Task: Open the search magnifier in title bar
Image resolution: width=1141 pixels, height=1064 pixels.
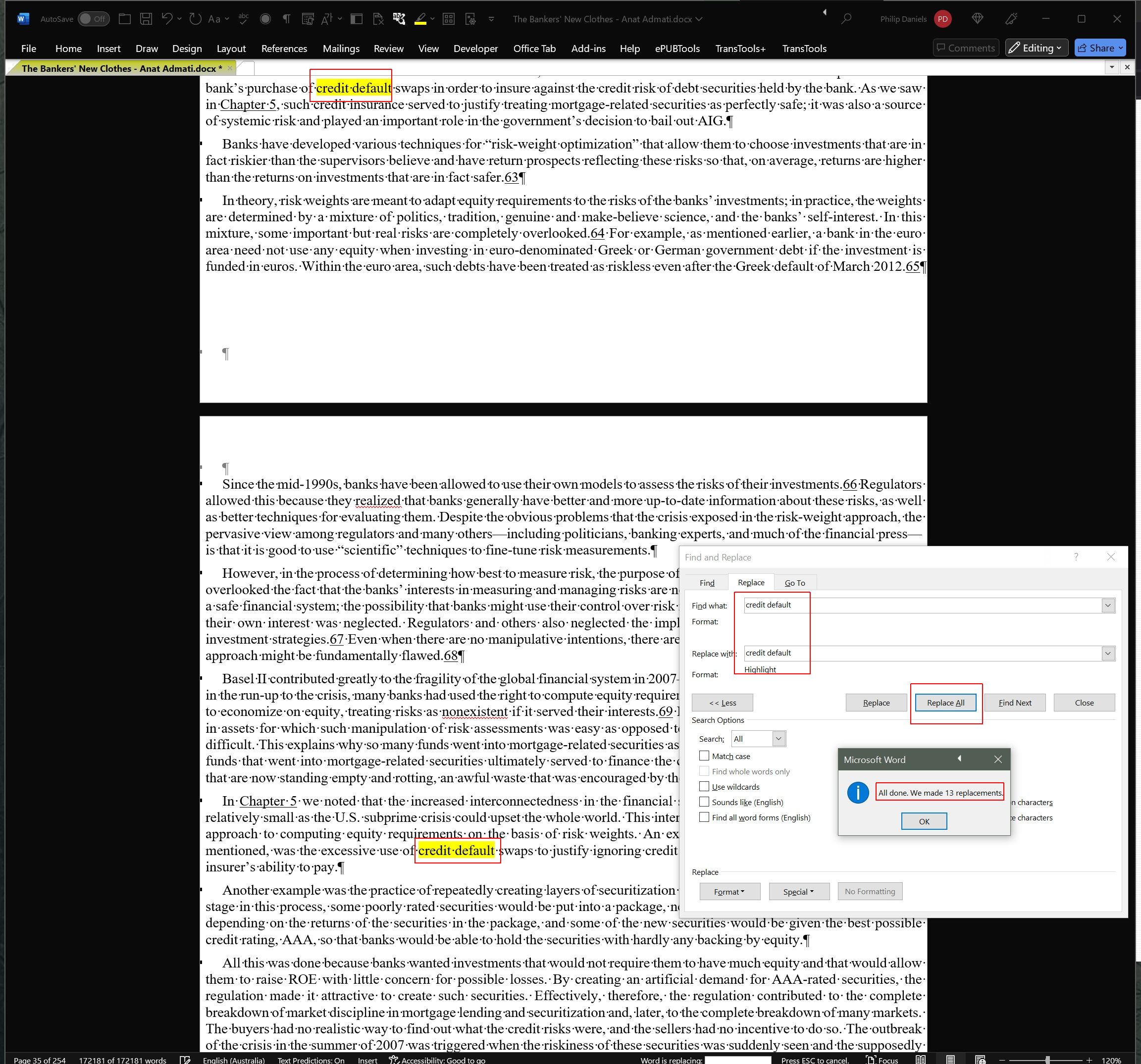Action: (x=846, y=19)
